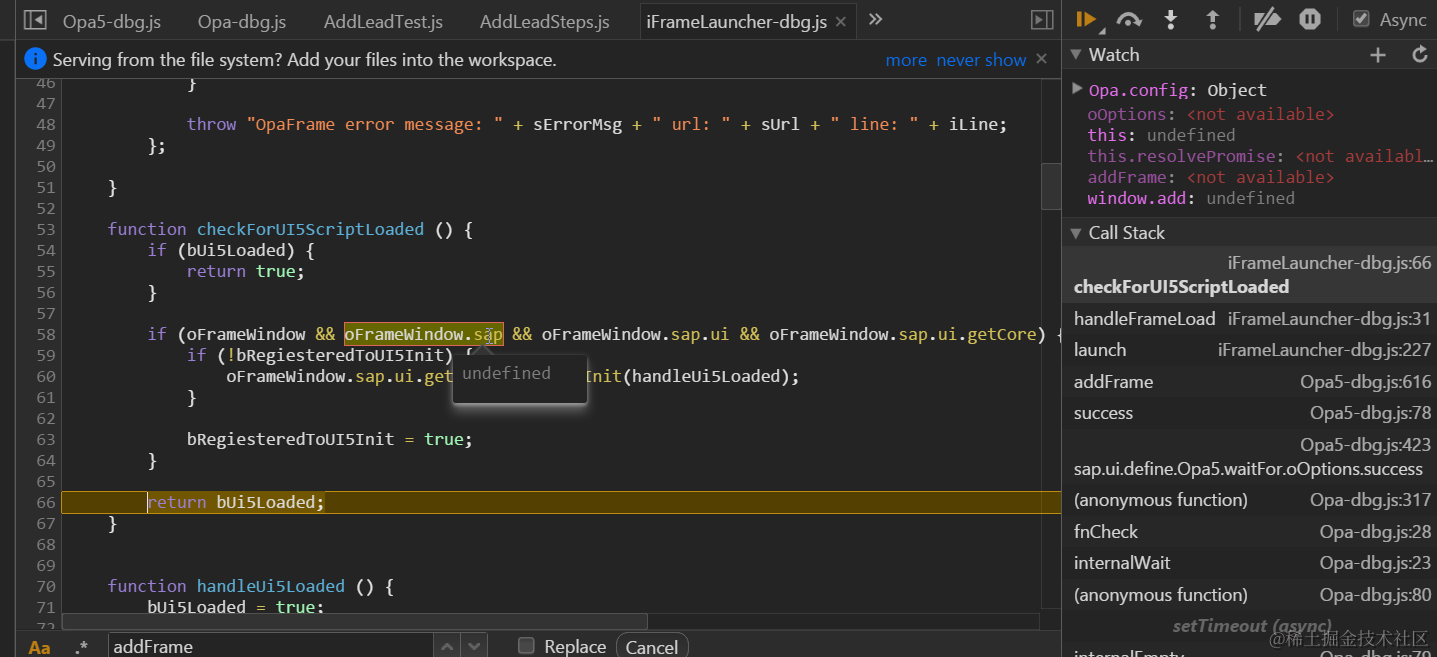1437x657 pixels.
Task: Deactivate all breakpoints
Action: point(1267,19)
